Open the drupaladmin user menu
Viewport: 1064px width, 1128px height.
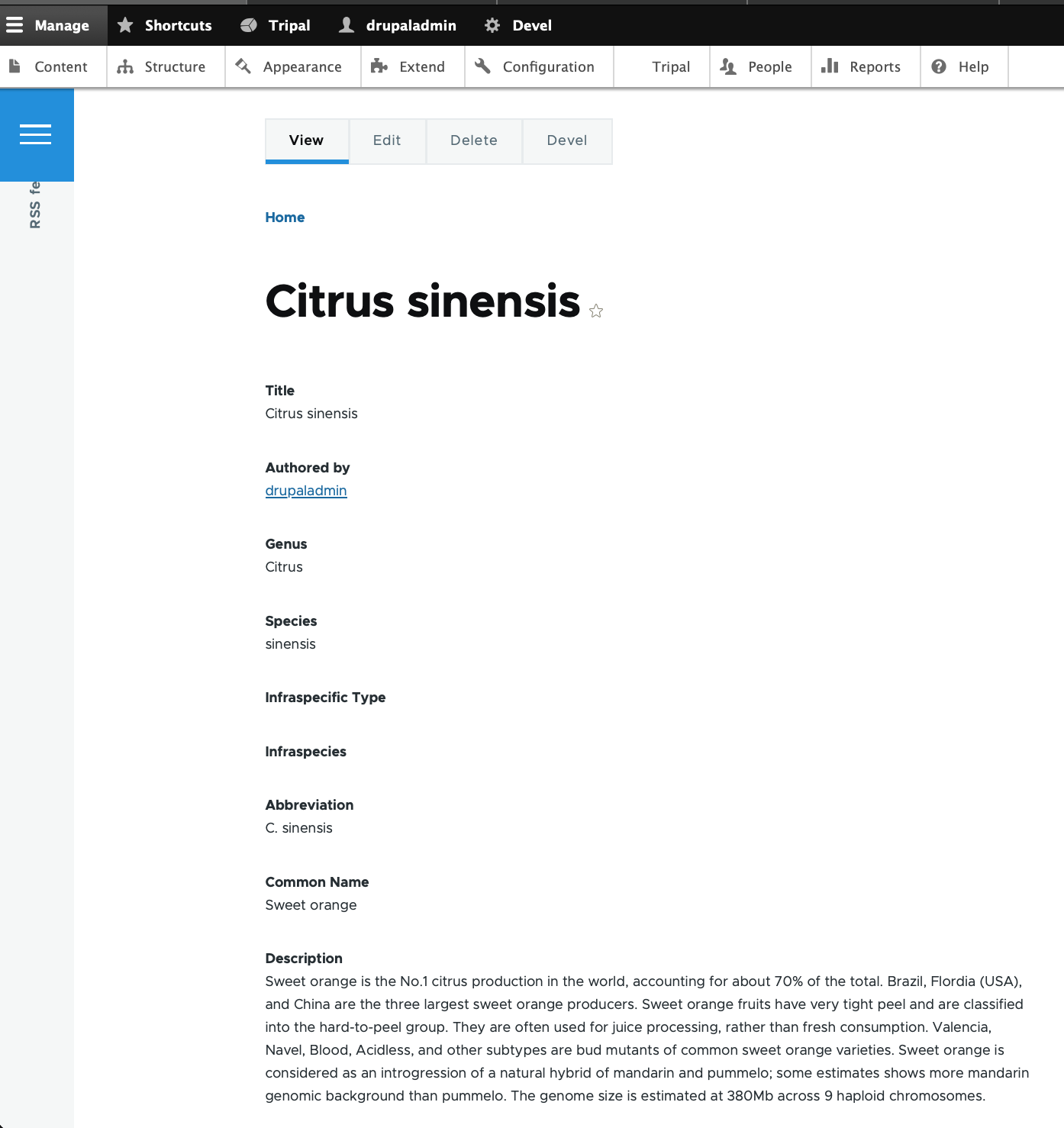398,25
